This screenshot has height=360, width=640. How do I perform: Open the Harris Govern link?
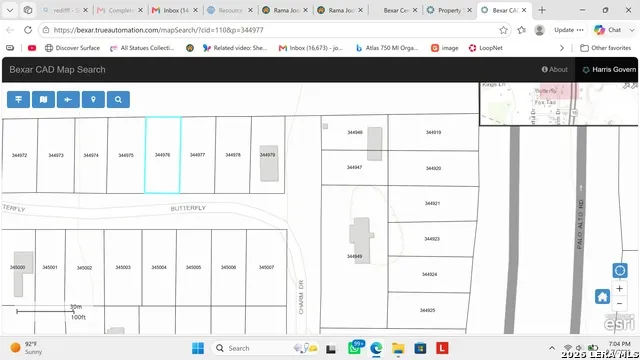(x=609, y=69)
